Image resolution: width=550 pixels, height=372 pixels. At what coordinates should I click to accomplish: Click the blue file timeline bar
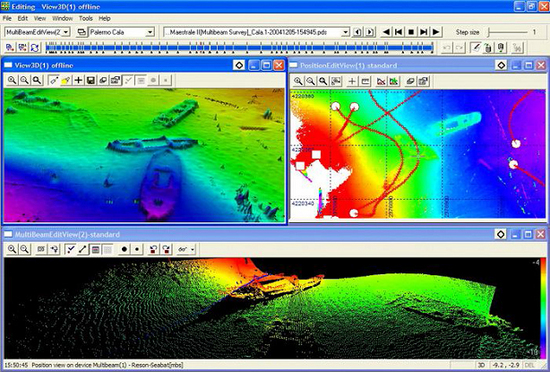click(x=239, y=48)
